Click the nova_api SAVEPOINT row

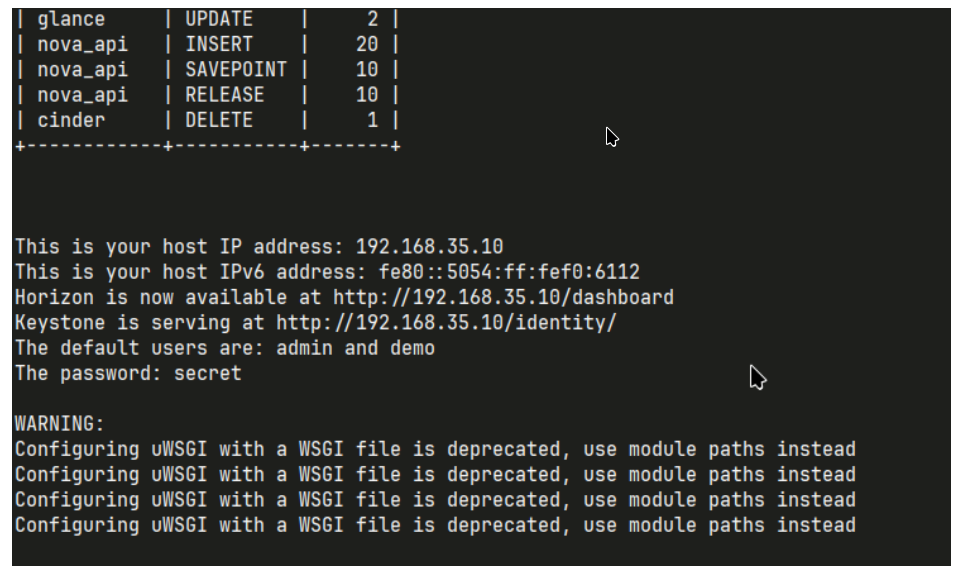(x=208, y=70)
